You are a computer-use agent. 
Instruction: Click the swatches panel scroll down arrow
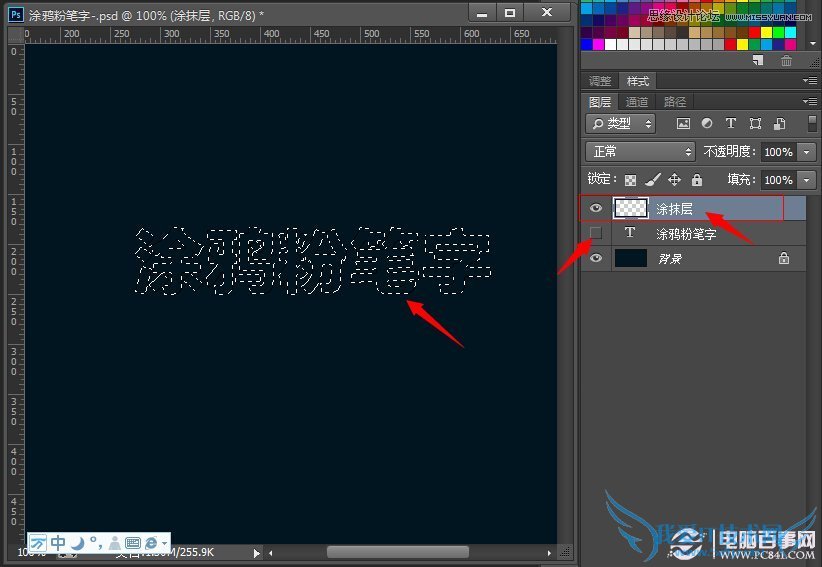813,44
